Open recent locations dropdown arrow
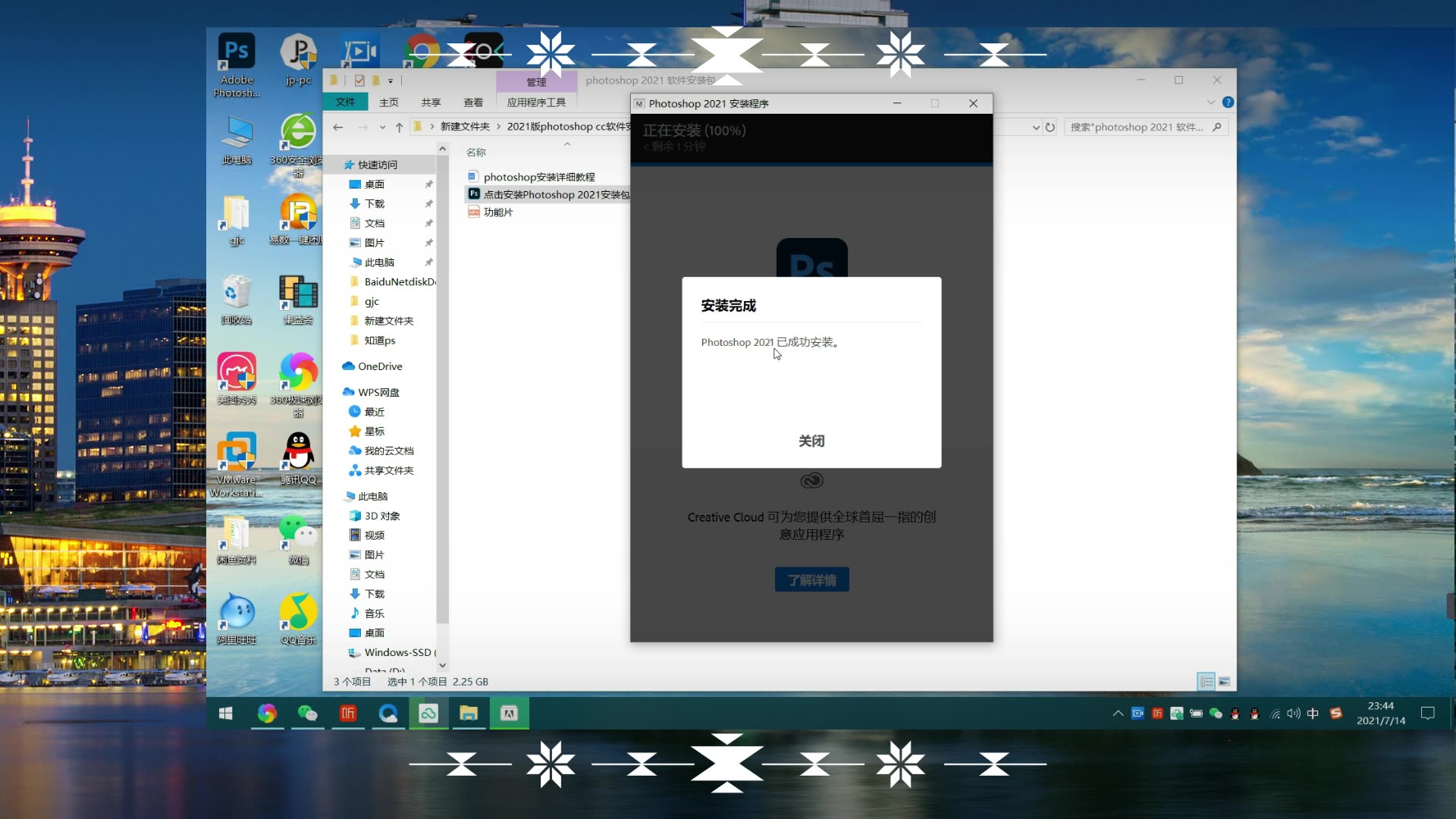1456x819 pixels. click(382, 127)
